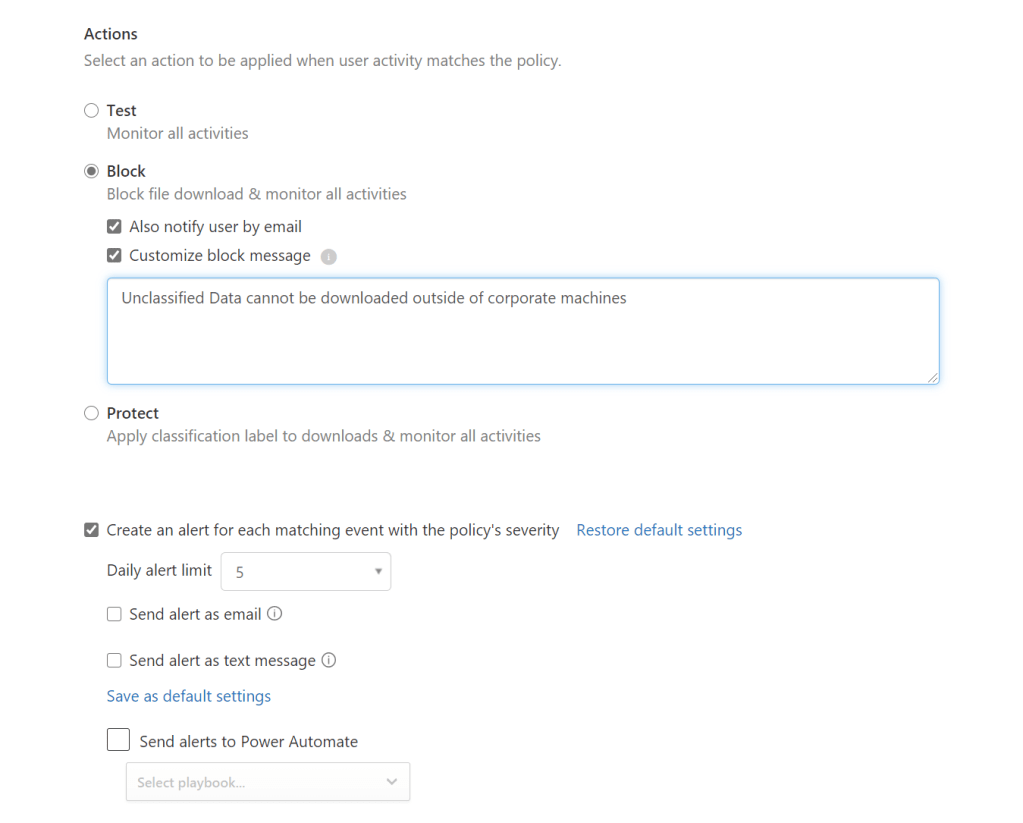Toggle the Customize block message checkbox
This screenshot has height=823, width=1023.
click(114, 256)
